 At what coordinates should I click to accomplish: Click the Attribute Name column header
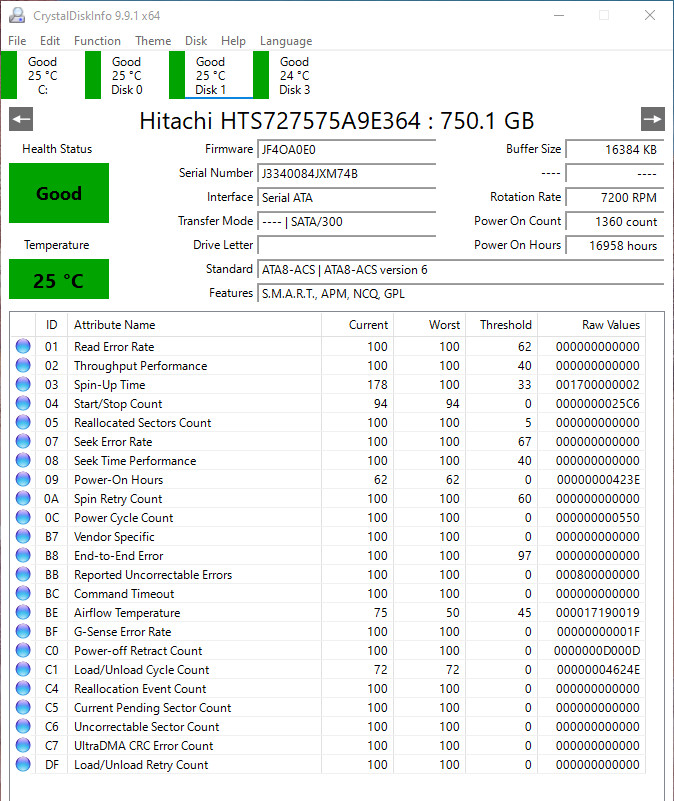[x=195, y=325]
